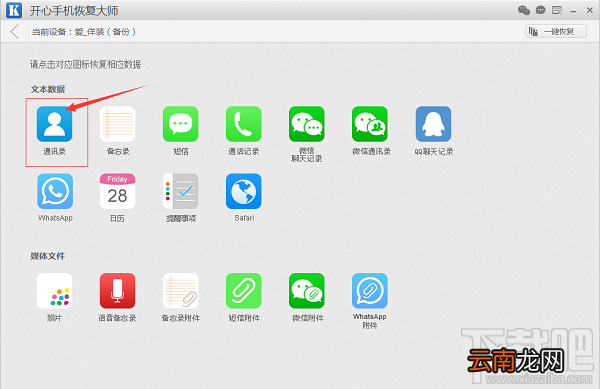
Task: Click the 文本数据 section heading
Action: (48, 89)
